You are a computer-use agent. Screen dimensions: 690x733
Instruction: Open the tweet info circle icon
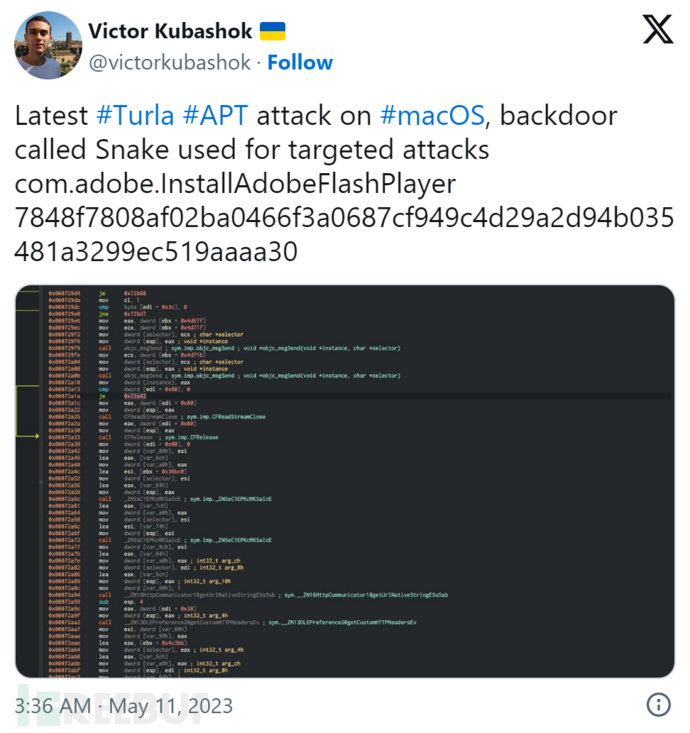(x=658, y=704)
